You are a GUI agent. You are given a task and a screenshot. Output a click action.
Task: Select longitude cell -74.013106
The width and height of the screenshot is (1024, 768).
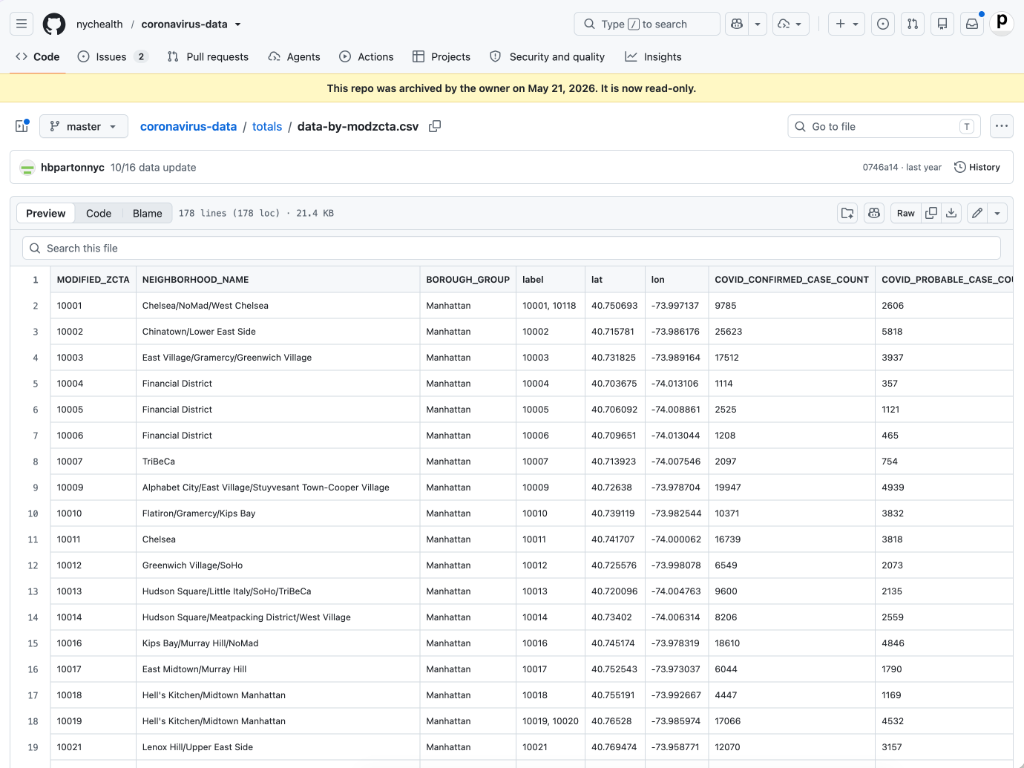(677, 383)
